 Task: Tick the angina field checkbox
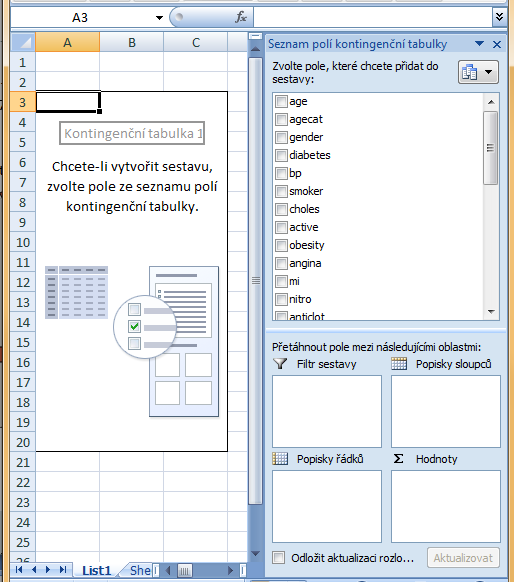(x=281, y=263)
